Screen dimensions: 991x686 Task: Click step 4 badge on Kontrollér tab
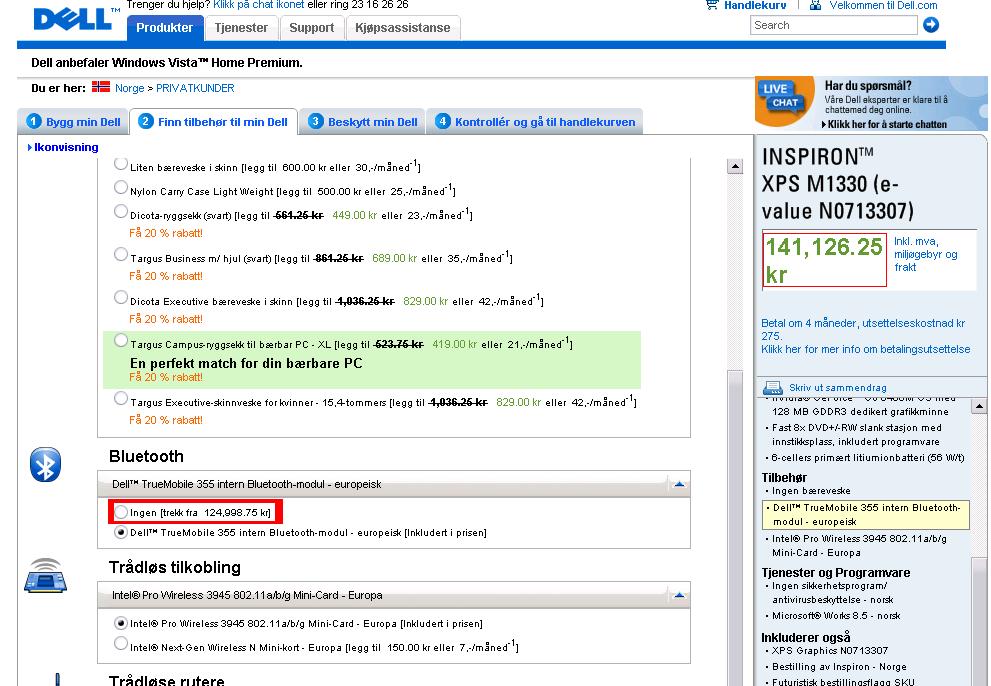point(442,121)
